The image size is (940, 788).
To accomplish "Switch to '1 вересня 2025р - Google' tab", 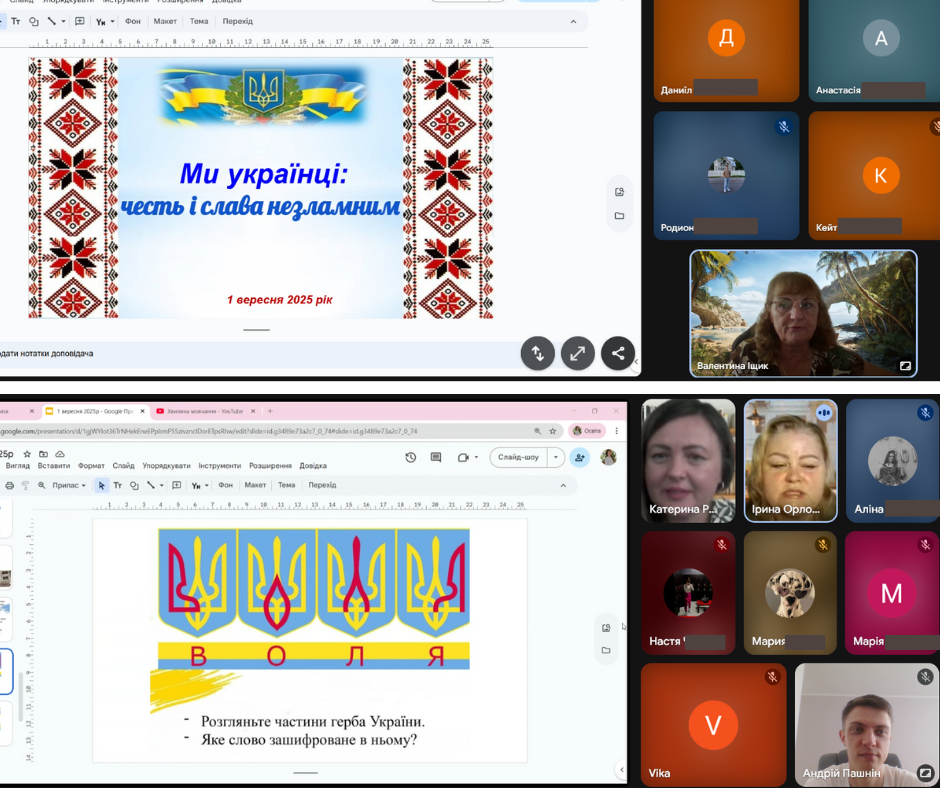I will coord(95,411).
